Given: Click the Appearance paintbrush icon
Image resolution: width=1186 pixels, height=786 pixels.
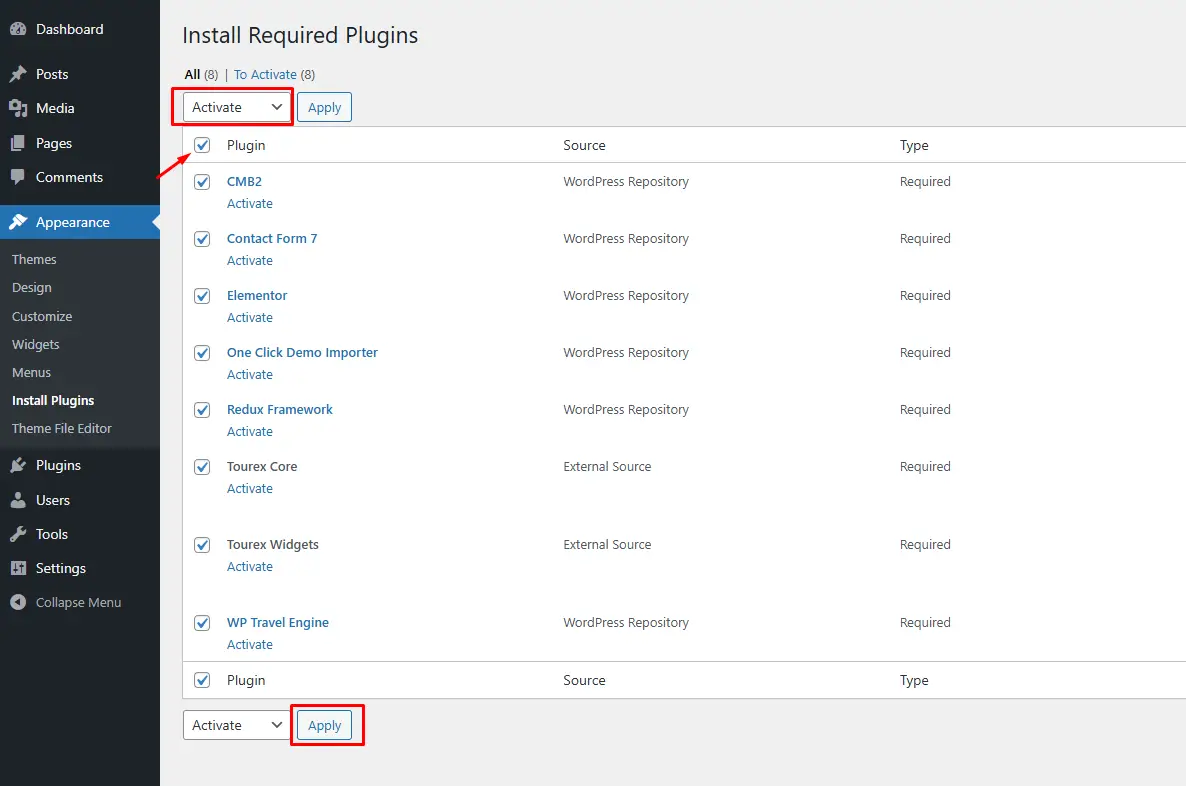Looking at the screenshot, I should (18, 222).
